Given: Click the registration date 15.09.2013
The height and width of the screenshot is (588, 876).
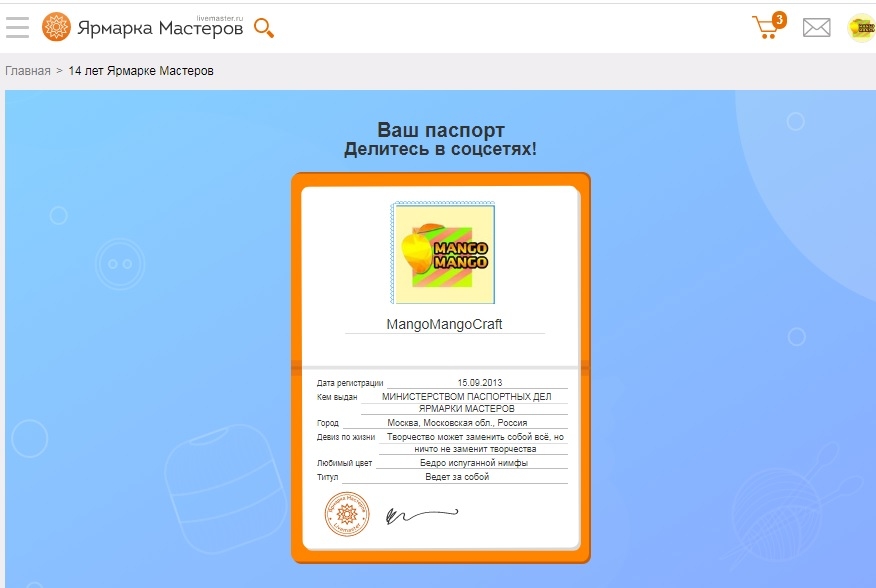Looking at the screenshot, I should point(480,383).
